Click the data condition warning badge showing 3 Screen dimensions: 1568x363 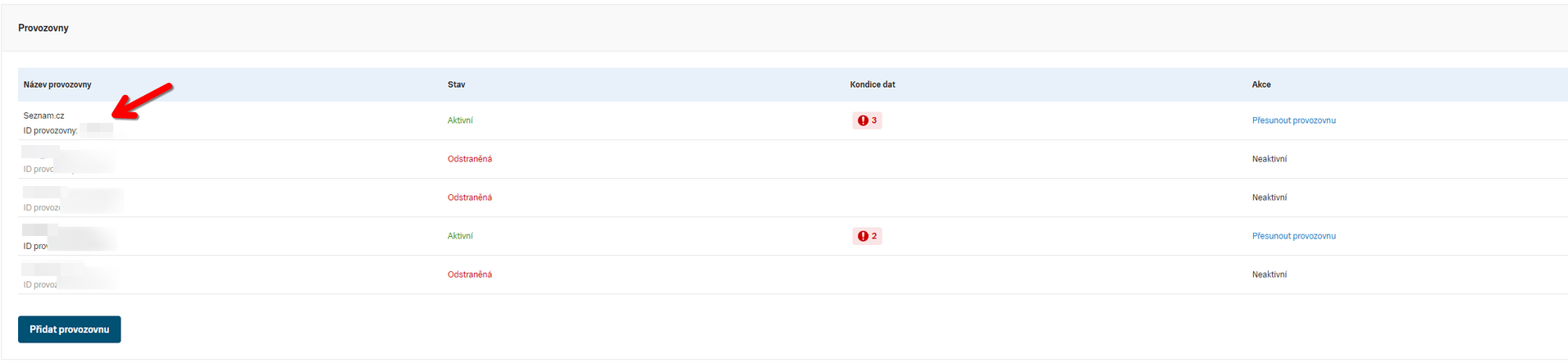click(x=867, y=120)
